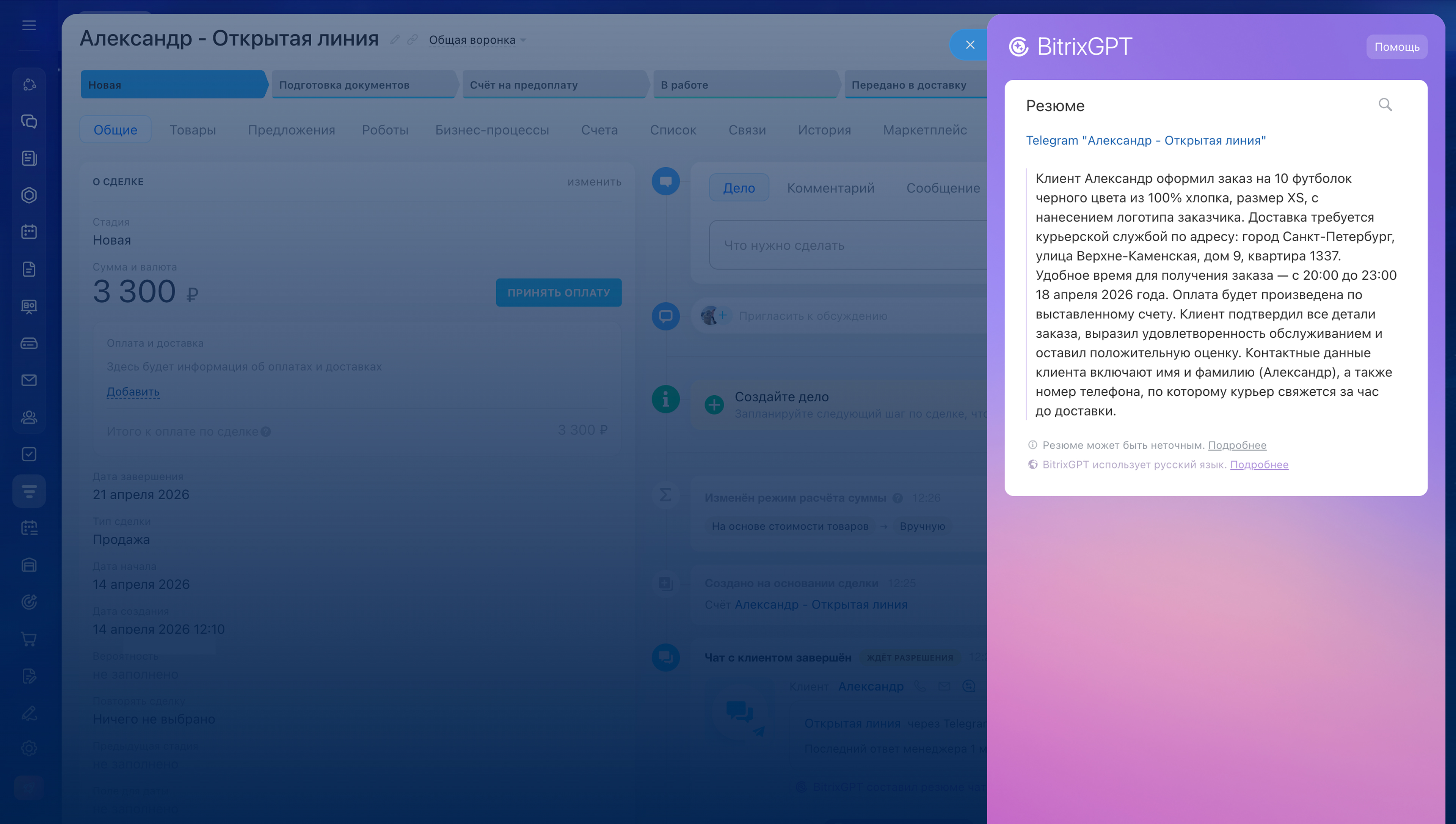1456x824 pixels.
Task: Click the ПРИНЯТЬ ОПЛАТУ button
Action: (x=558, y=292)
